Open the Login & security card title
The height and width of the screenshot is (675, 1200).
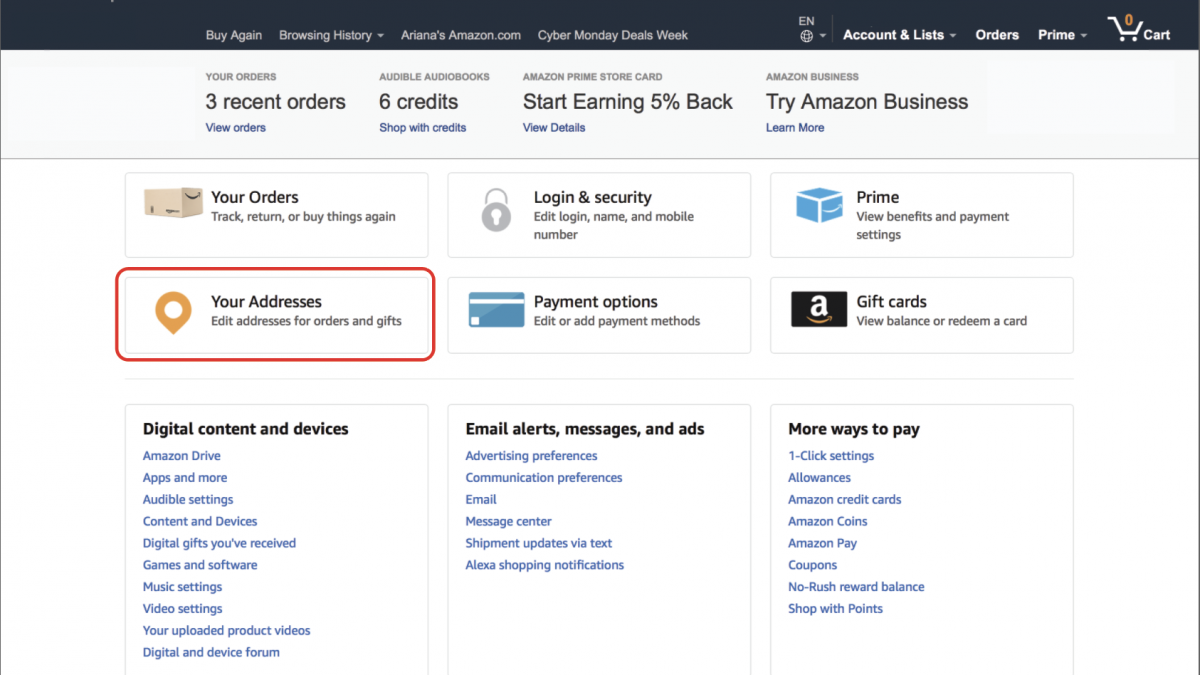click(x=593, y=197)
